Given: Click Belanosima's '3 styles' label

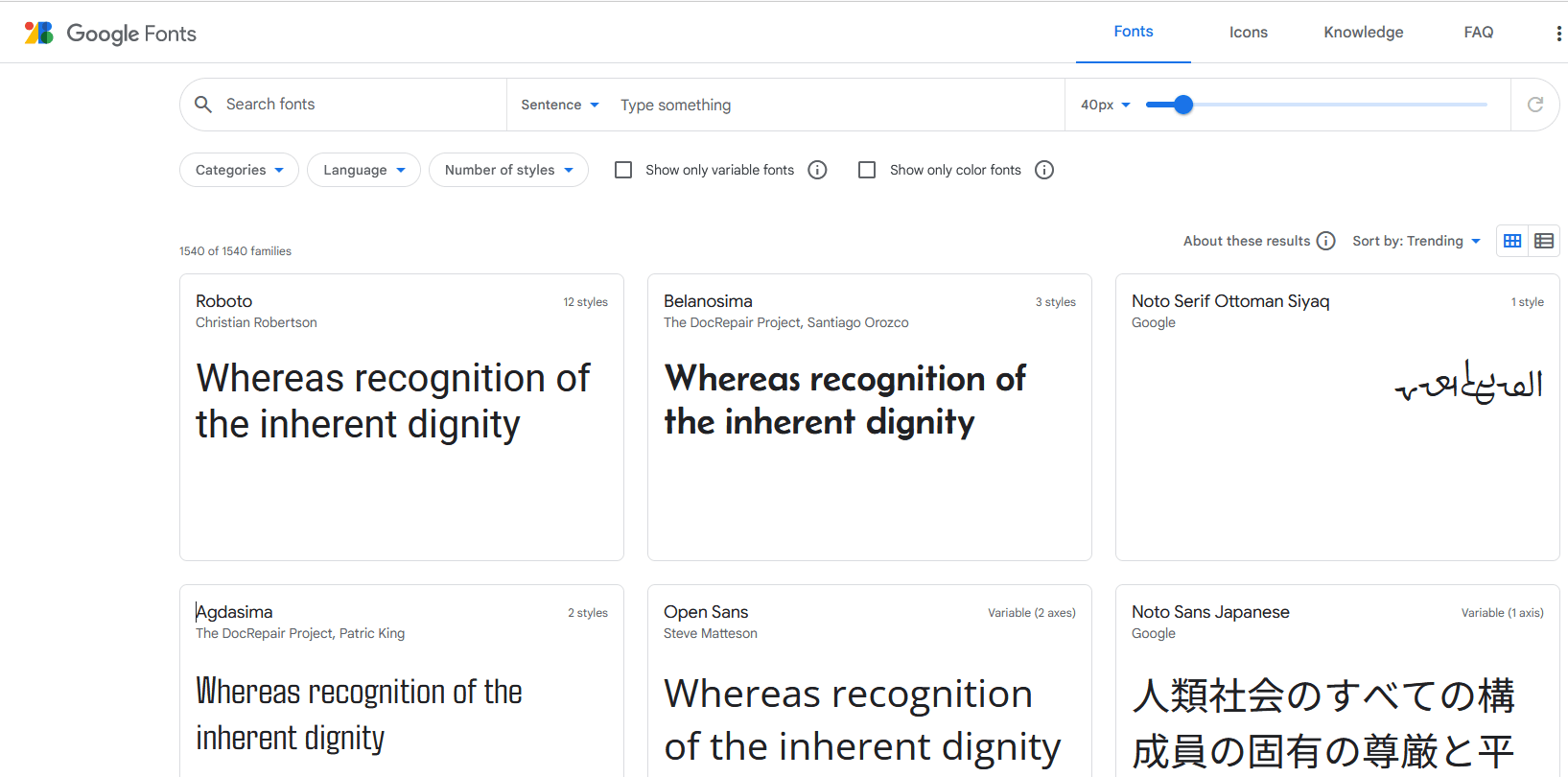Looking at the screenshot, I should [x=1055, y=302].
